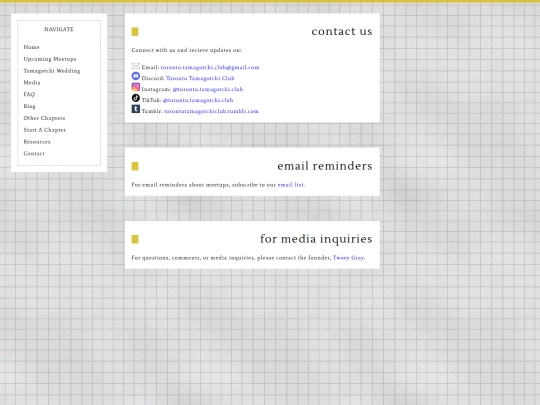Click the 'contact us' heading
The height and width of the screenshot is (405, 540).
pyautogui.click(x=342, y=31)
